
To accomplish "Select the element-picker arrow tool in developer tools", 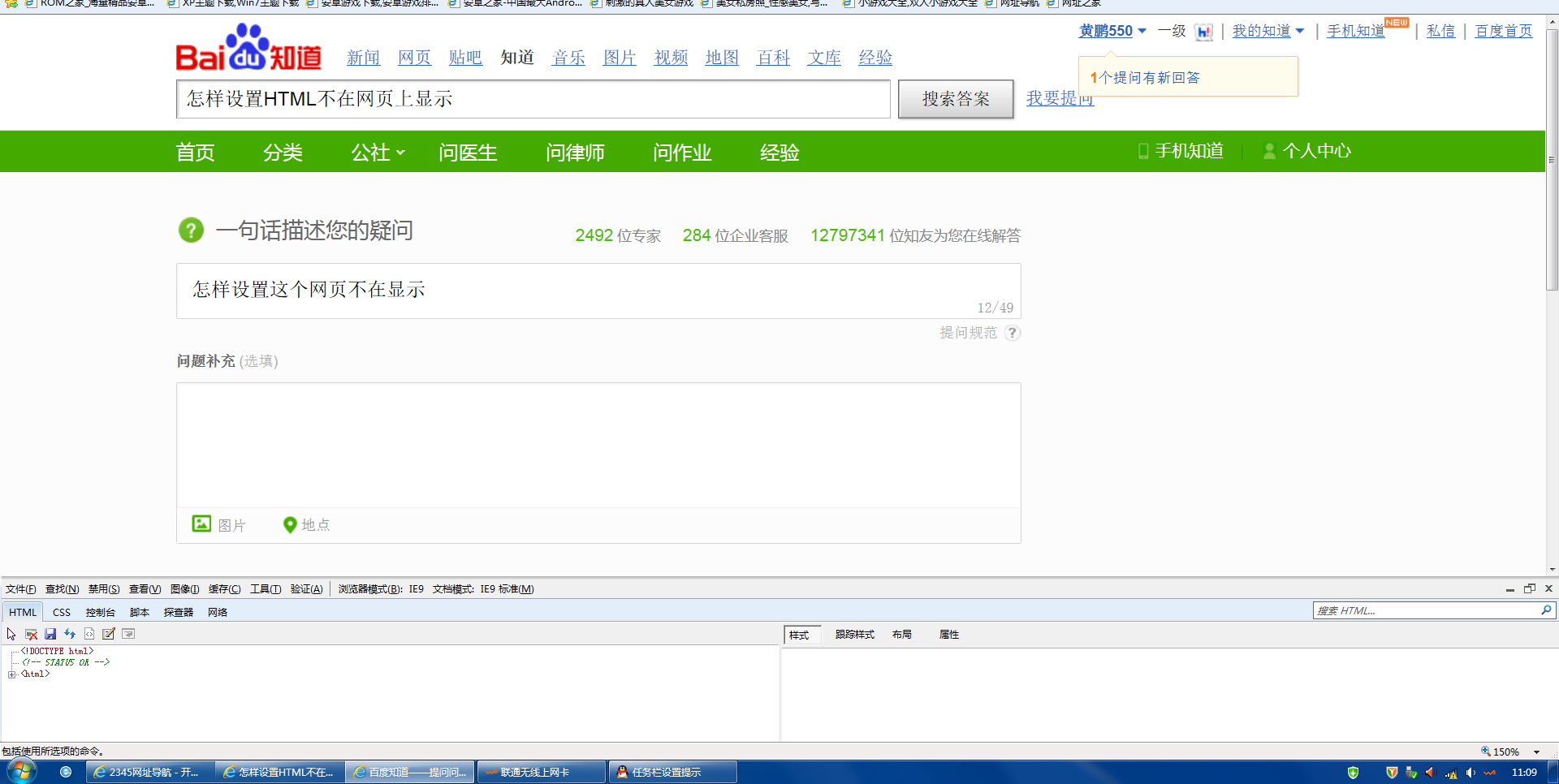I will pyautogui.click(x=11, y=634).
